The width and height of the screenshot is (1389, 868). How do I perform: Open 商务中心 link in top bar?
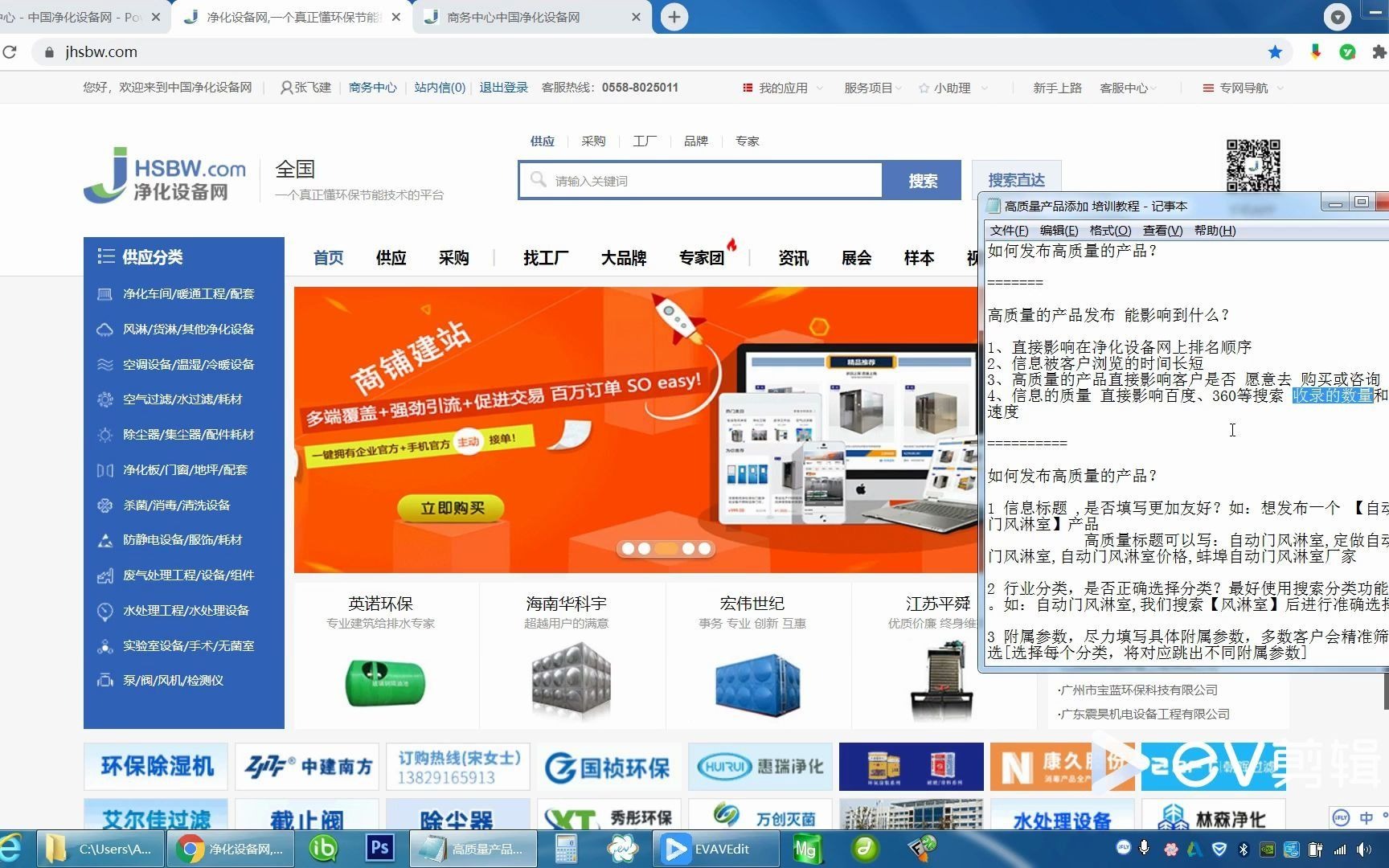(372, 88)
